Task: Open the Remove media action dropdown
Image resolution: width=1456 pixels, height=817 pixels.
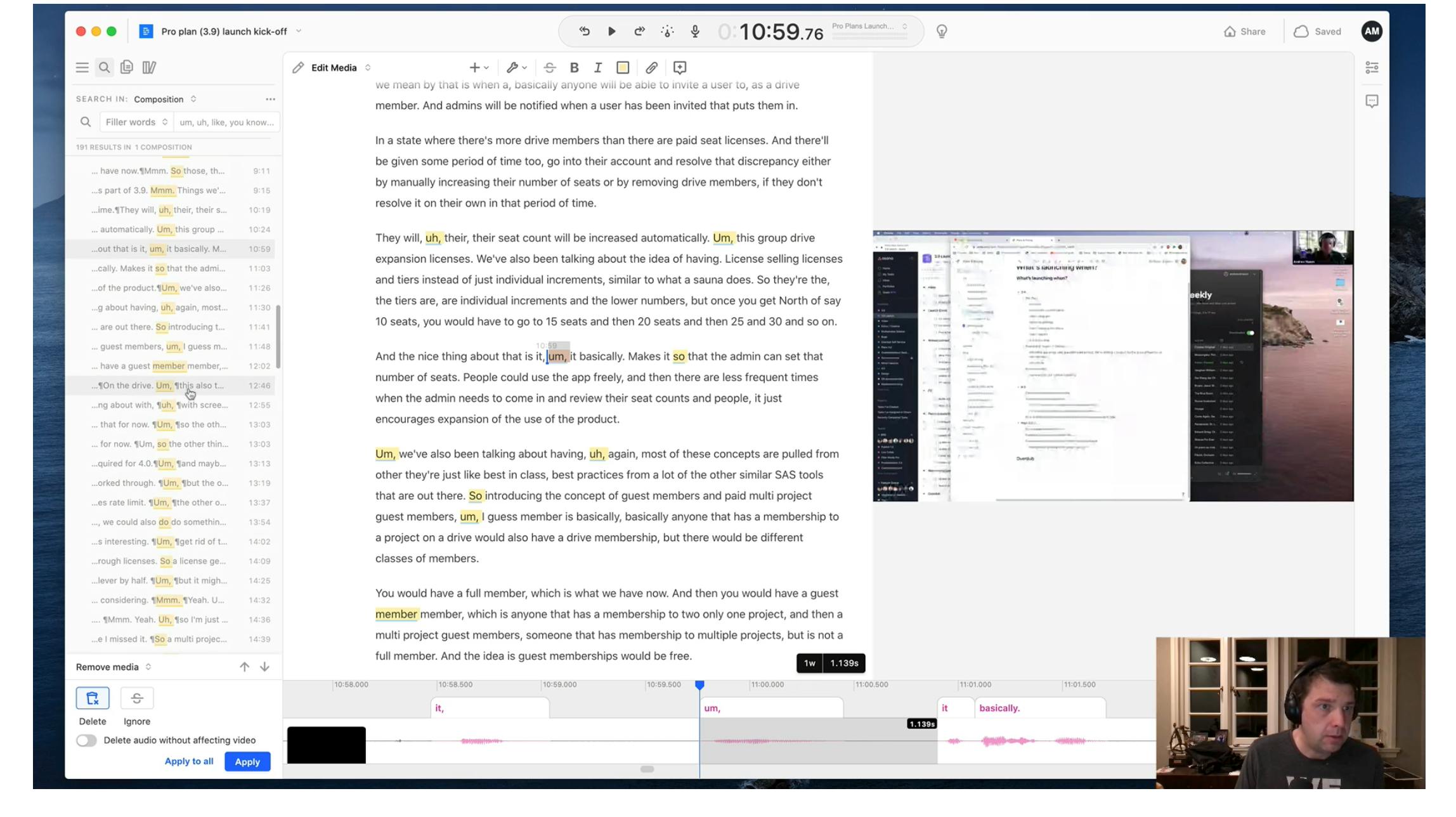Action: (x=114, y=667)
